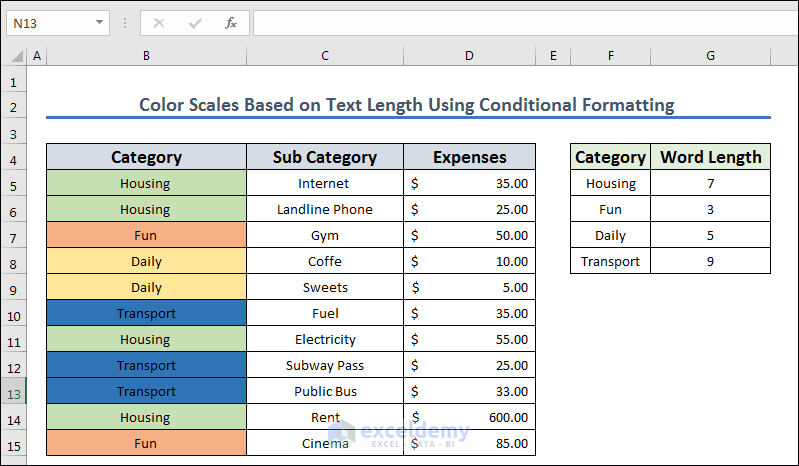Click the formula bar input area

click(520, 22)
